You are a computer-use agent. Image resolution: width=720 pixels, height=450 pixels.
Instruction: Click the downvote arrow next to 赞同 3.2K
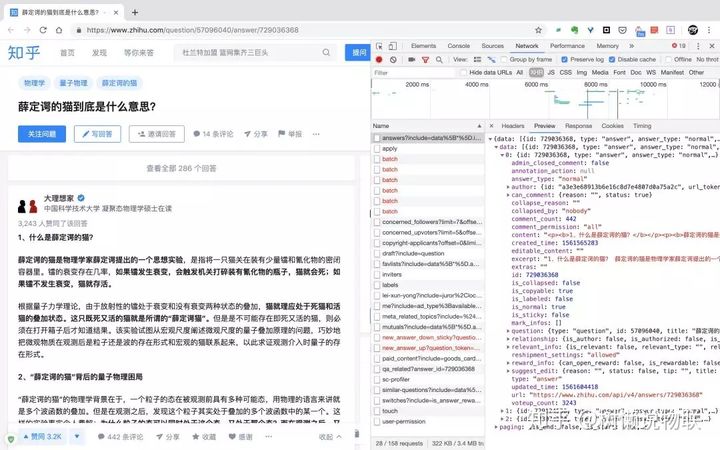tap(77, 436)
